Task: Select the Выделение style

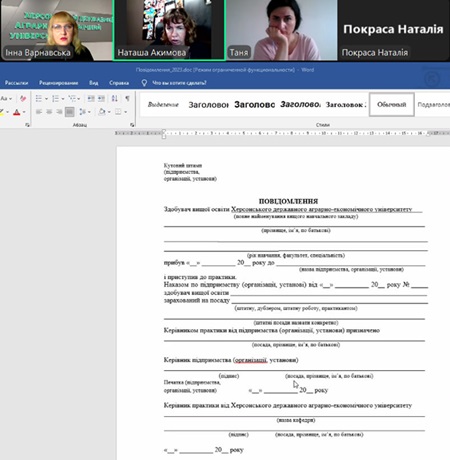Action: [163, 105]
